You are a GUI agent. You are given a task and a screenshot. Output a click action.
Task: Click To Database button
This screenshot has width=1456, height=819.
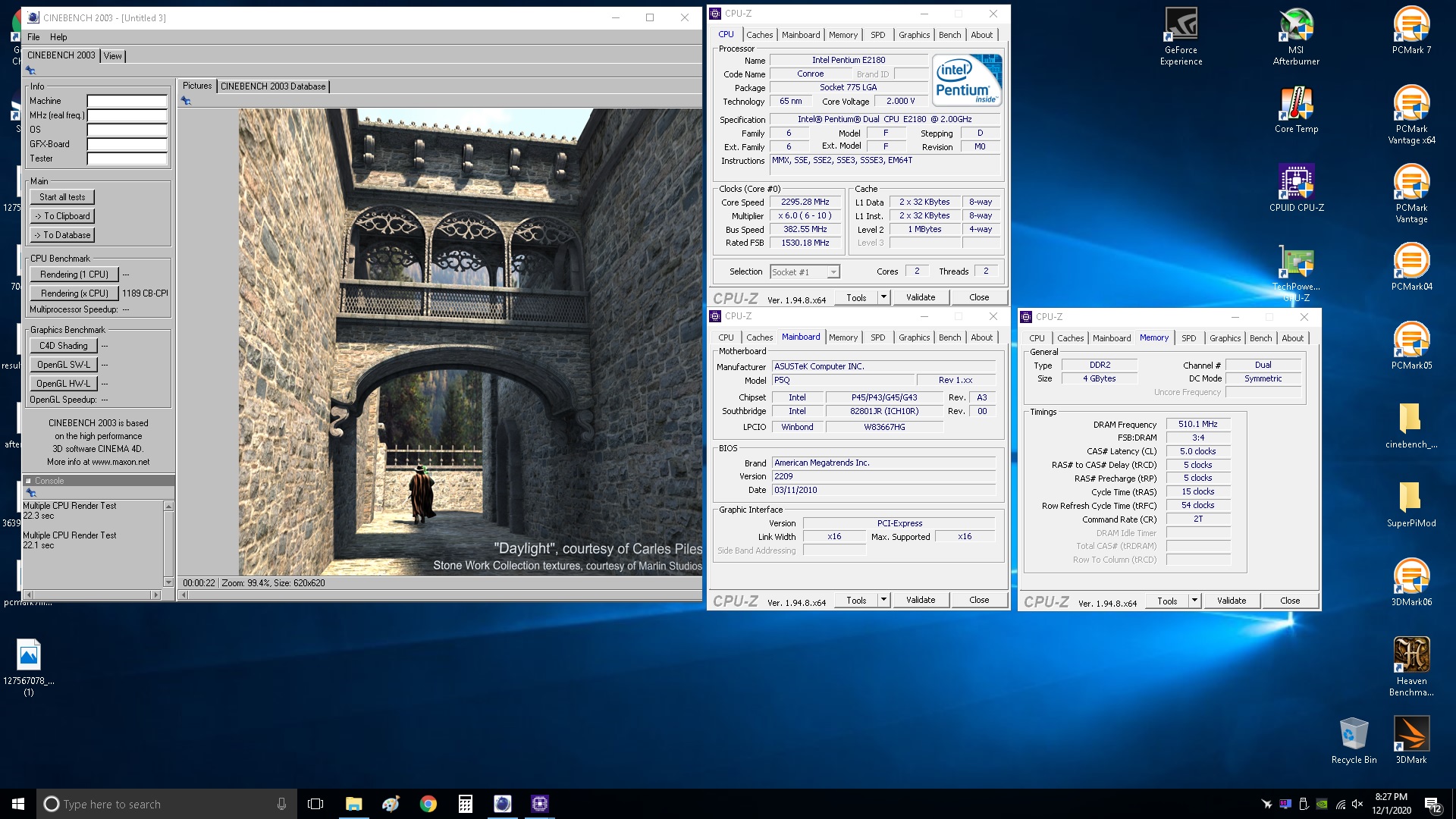[x=62, y=235]
